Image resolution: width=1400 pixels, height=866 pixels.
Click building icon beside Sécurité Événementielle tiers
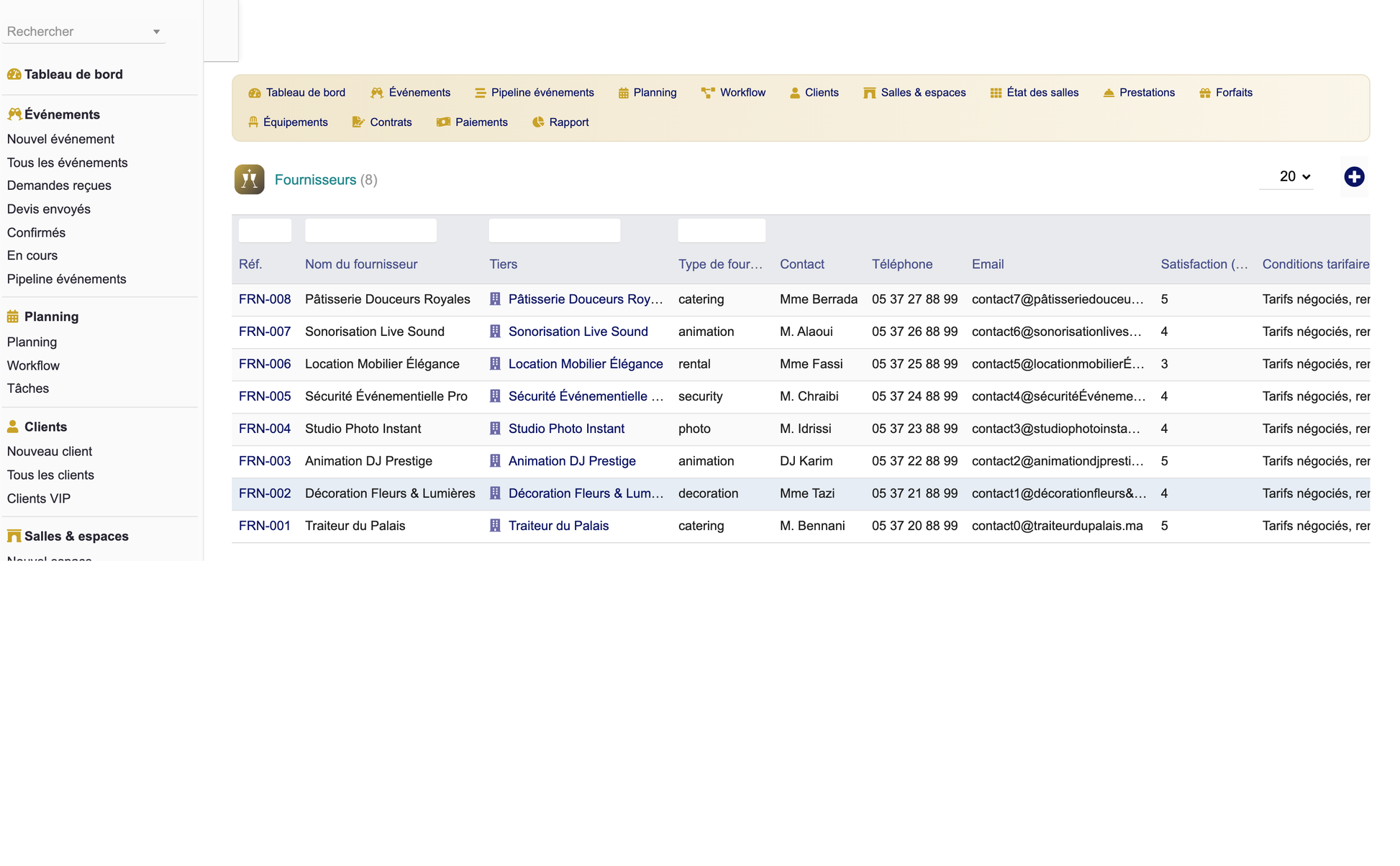pos(495,396)
